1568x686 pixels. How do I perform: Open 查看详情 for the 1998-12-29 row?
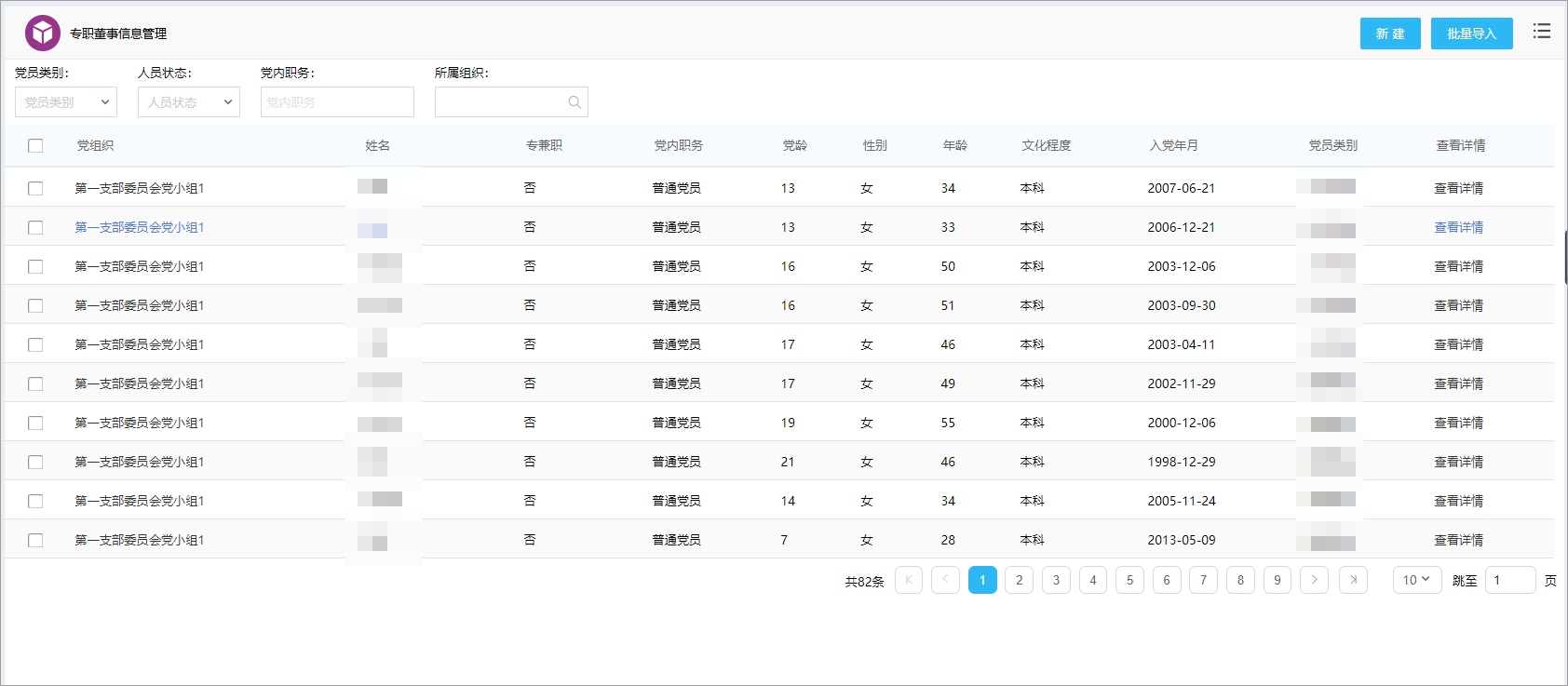[x=1459, y=462]
